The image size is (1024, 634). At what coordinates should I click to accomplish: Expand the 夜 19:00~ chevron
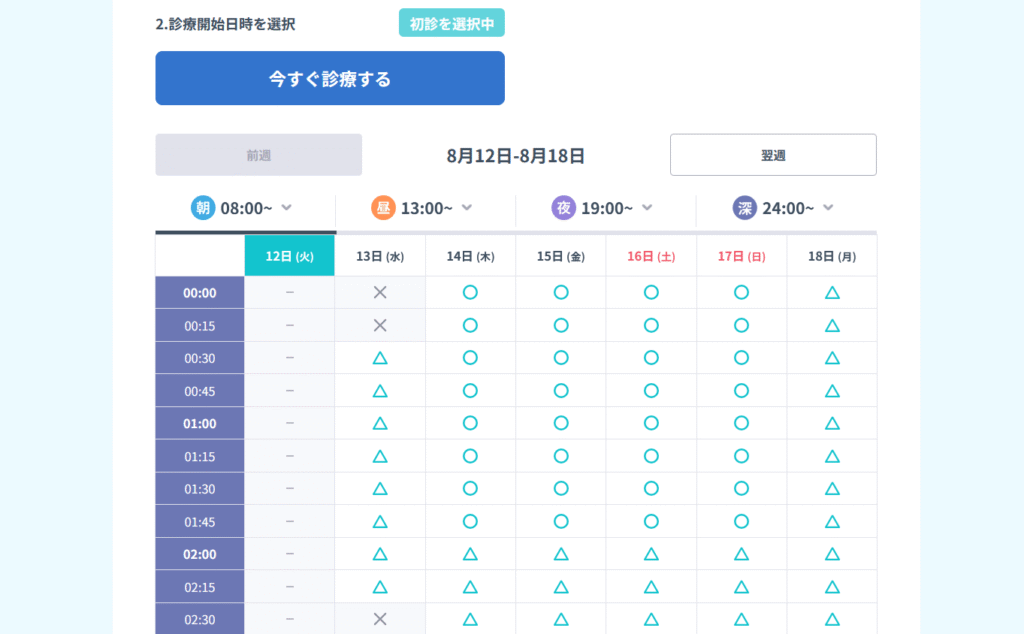coord(647,208)
